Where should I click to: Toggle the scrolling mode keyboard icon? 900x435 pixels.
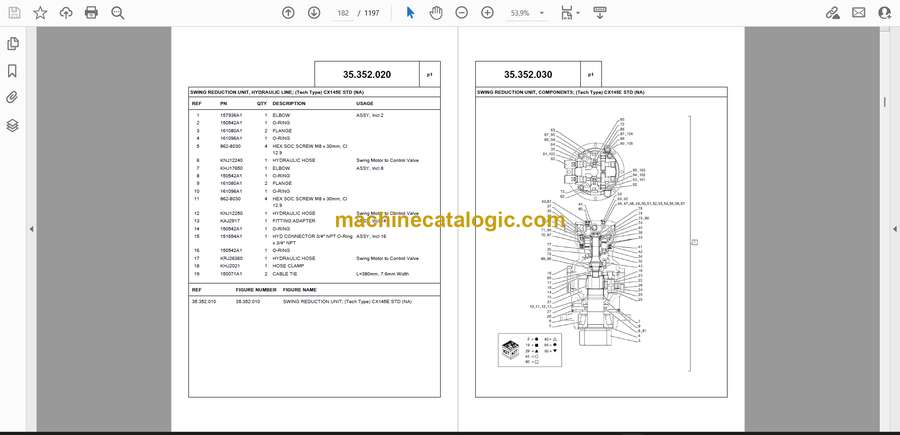click(x=600, y=13)
